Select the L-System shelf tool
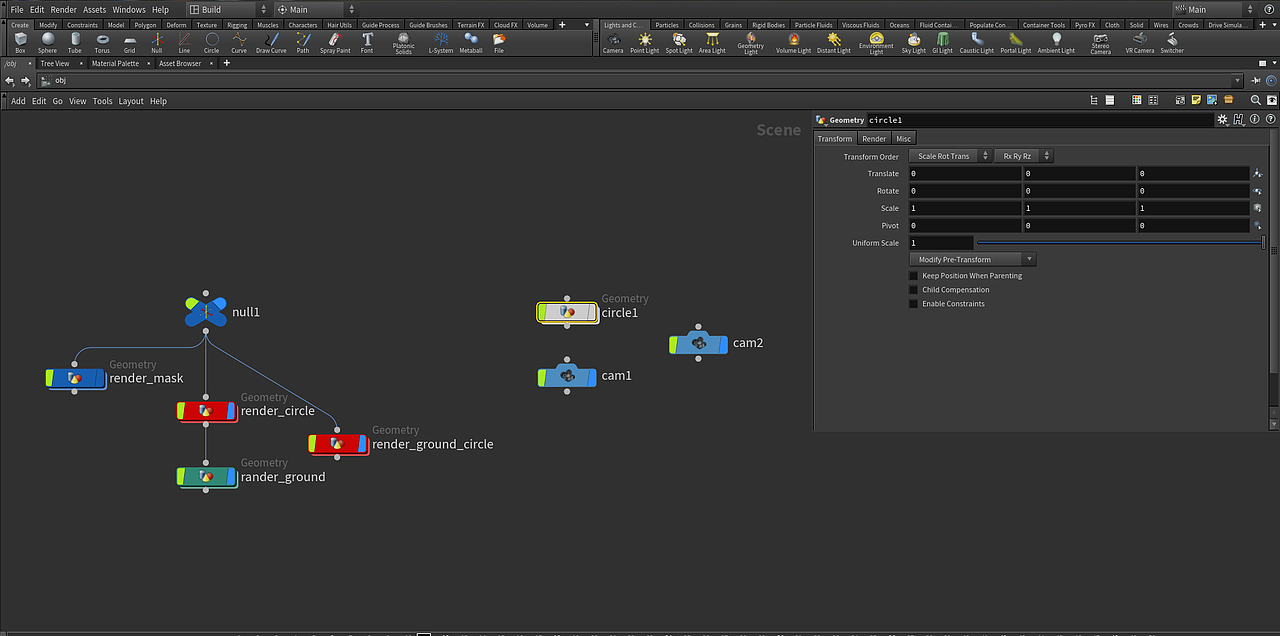Image resolution: width=1280 pixels, height=636 pixels. point(440,42)
